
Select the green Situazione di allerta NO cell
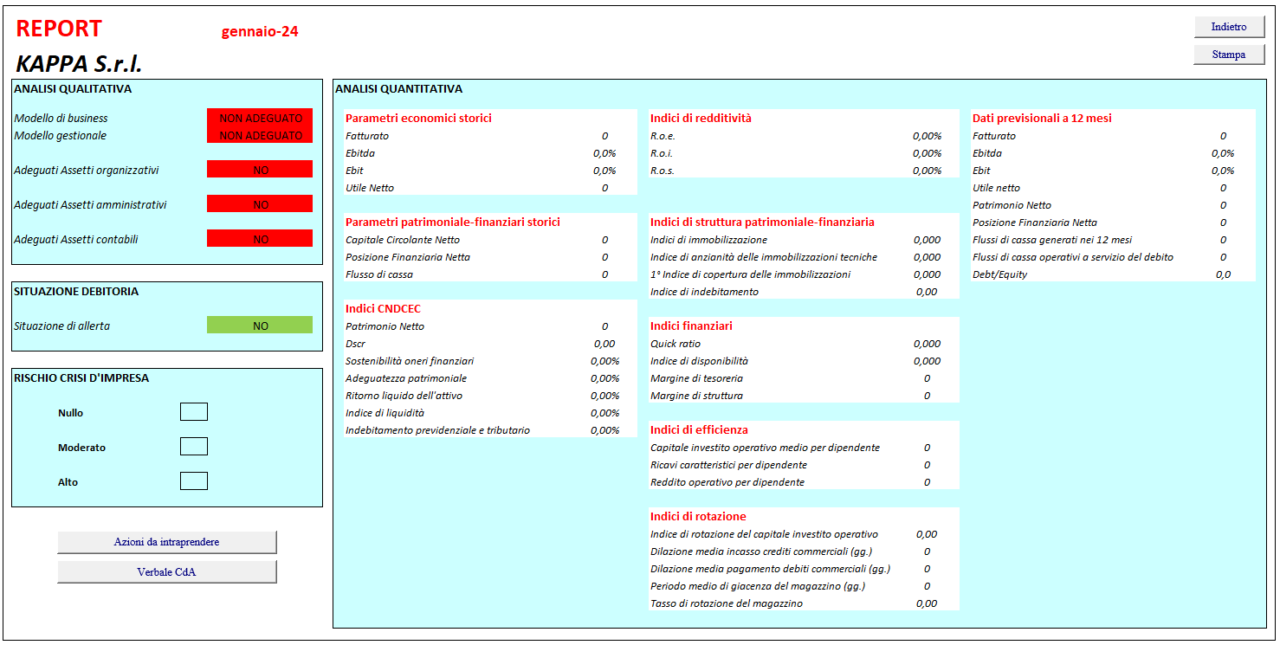point(260,325)
